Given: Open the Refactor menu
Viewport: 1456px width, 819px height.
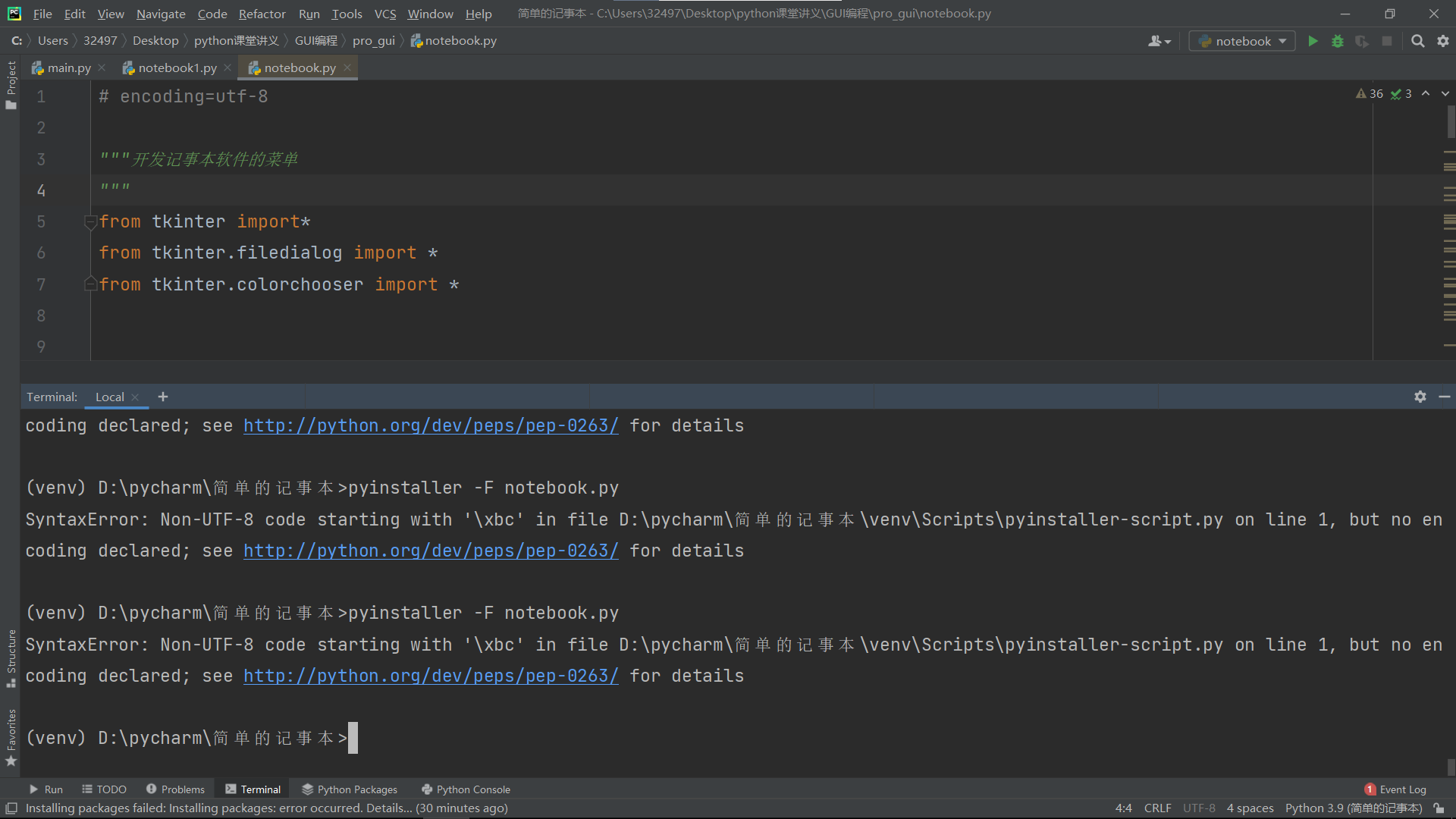Looking at the screenshot, I should [262, 14].
